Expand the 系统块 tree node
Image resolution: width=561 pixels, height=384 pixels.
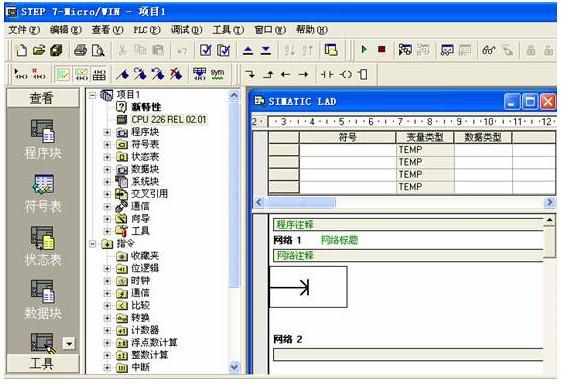tap(107, 182)
